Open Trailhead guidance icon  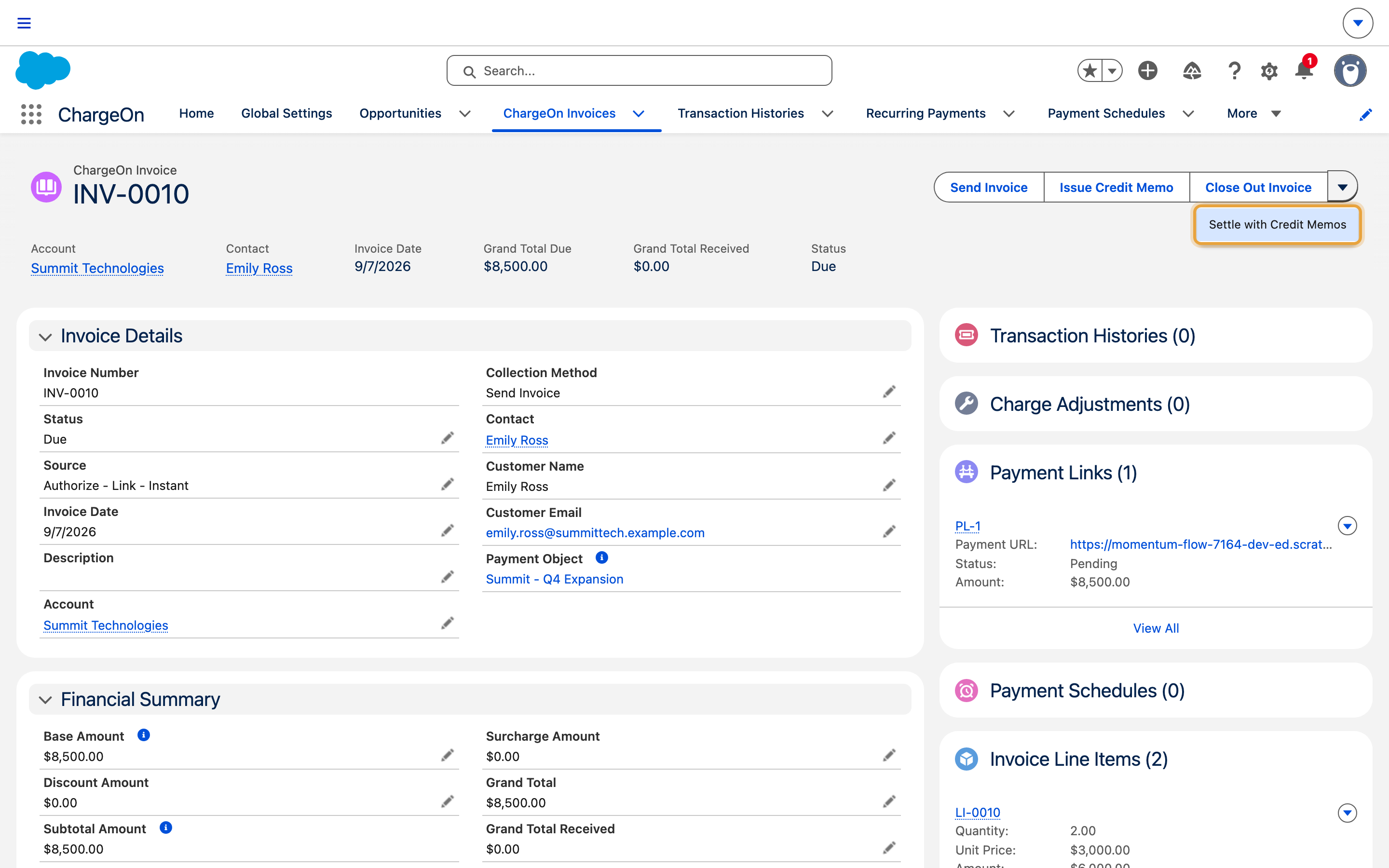1192,70
